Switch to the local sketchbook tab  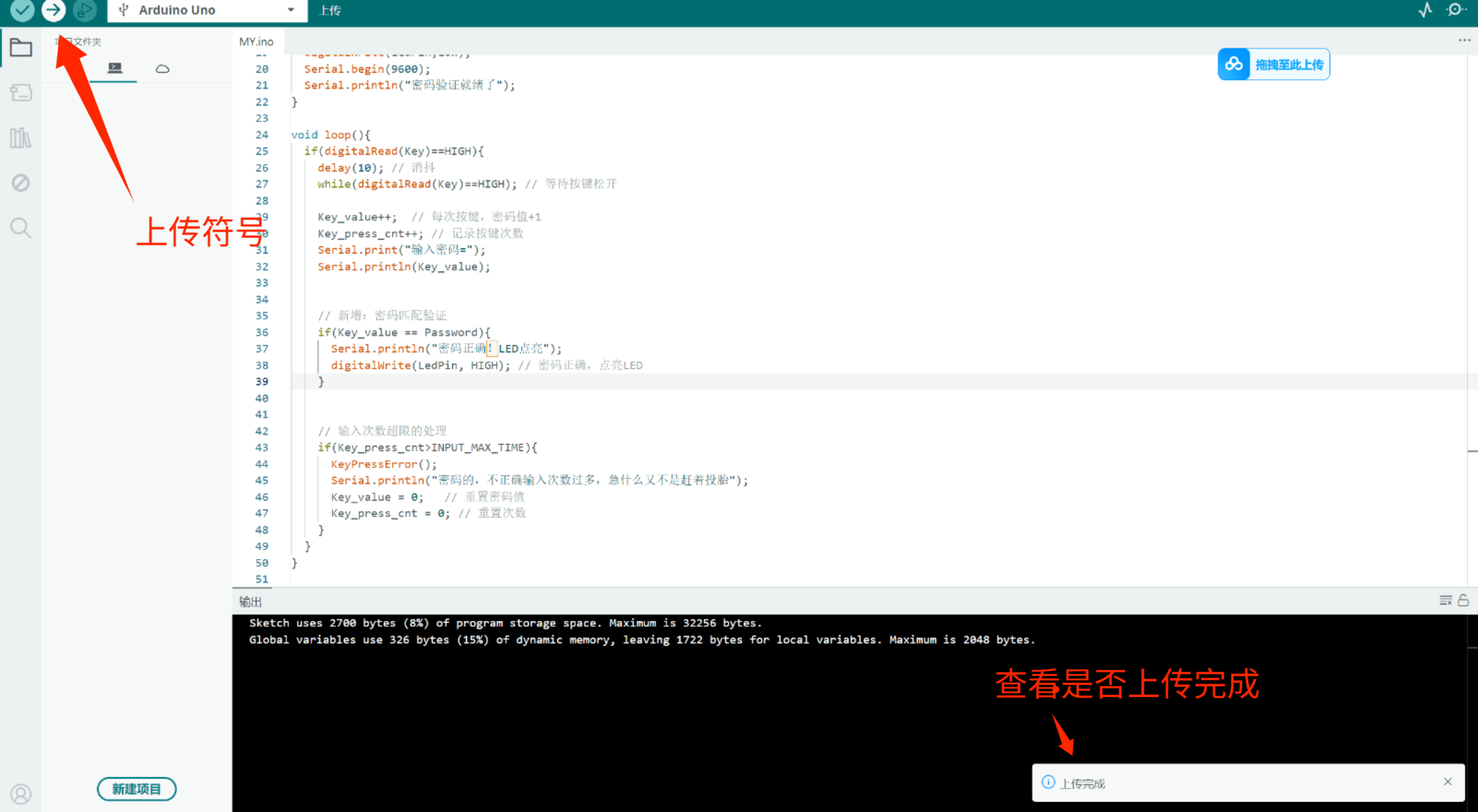[x=114, y=68]
